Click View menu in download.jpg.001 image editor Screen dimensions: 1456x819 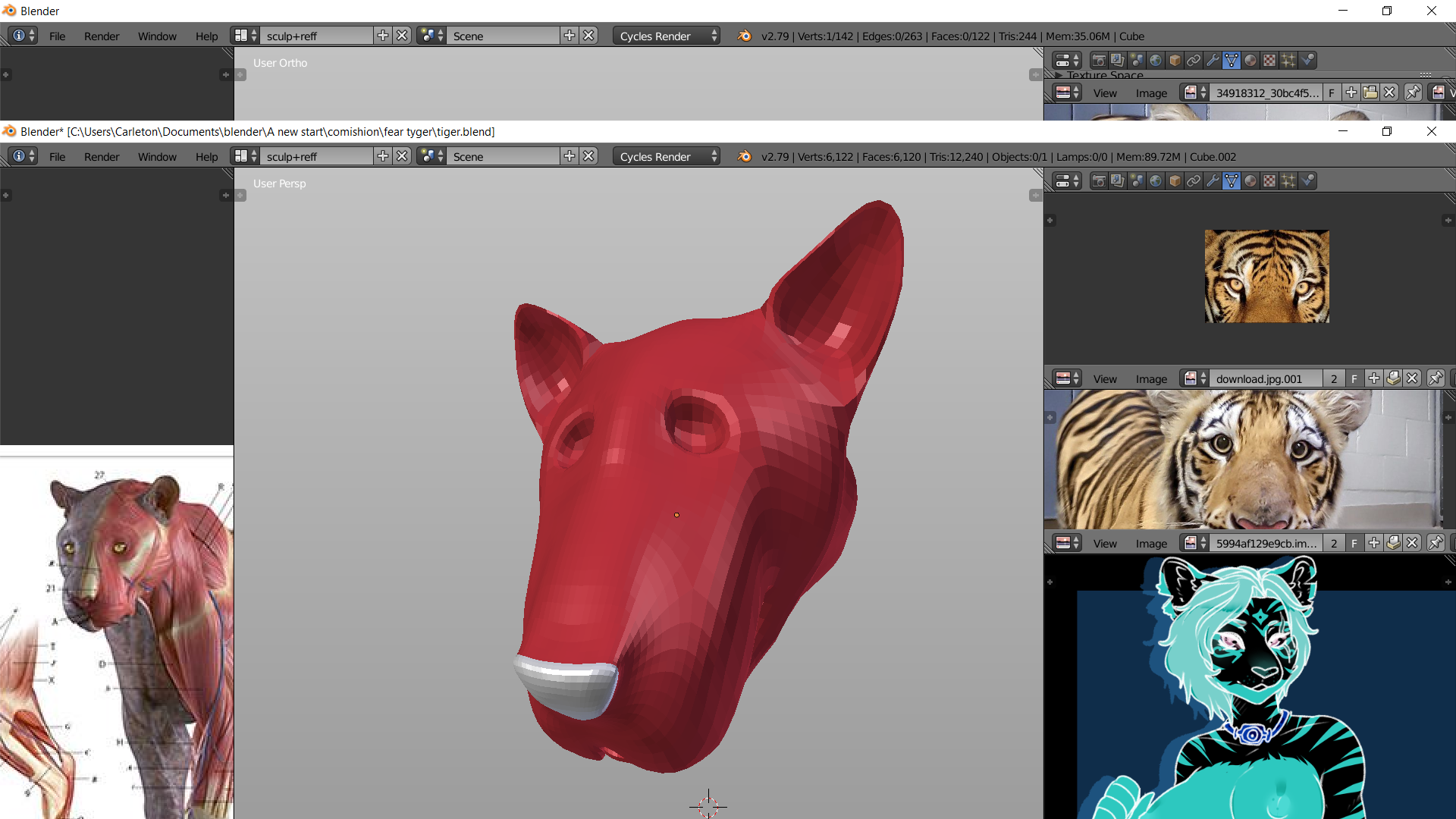click(1104, 378)
